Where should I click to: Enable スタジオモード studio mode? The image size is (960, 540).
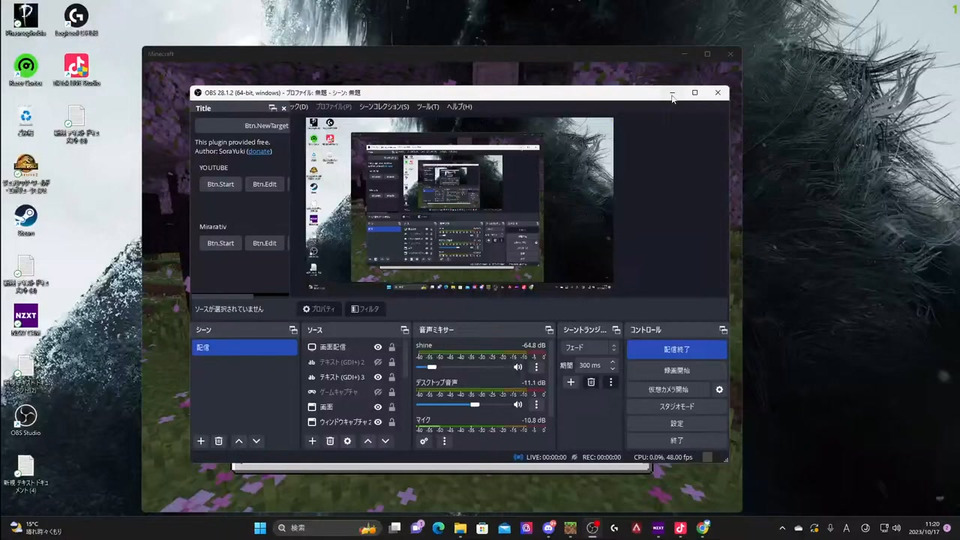click(677, 407)
